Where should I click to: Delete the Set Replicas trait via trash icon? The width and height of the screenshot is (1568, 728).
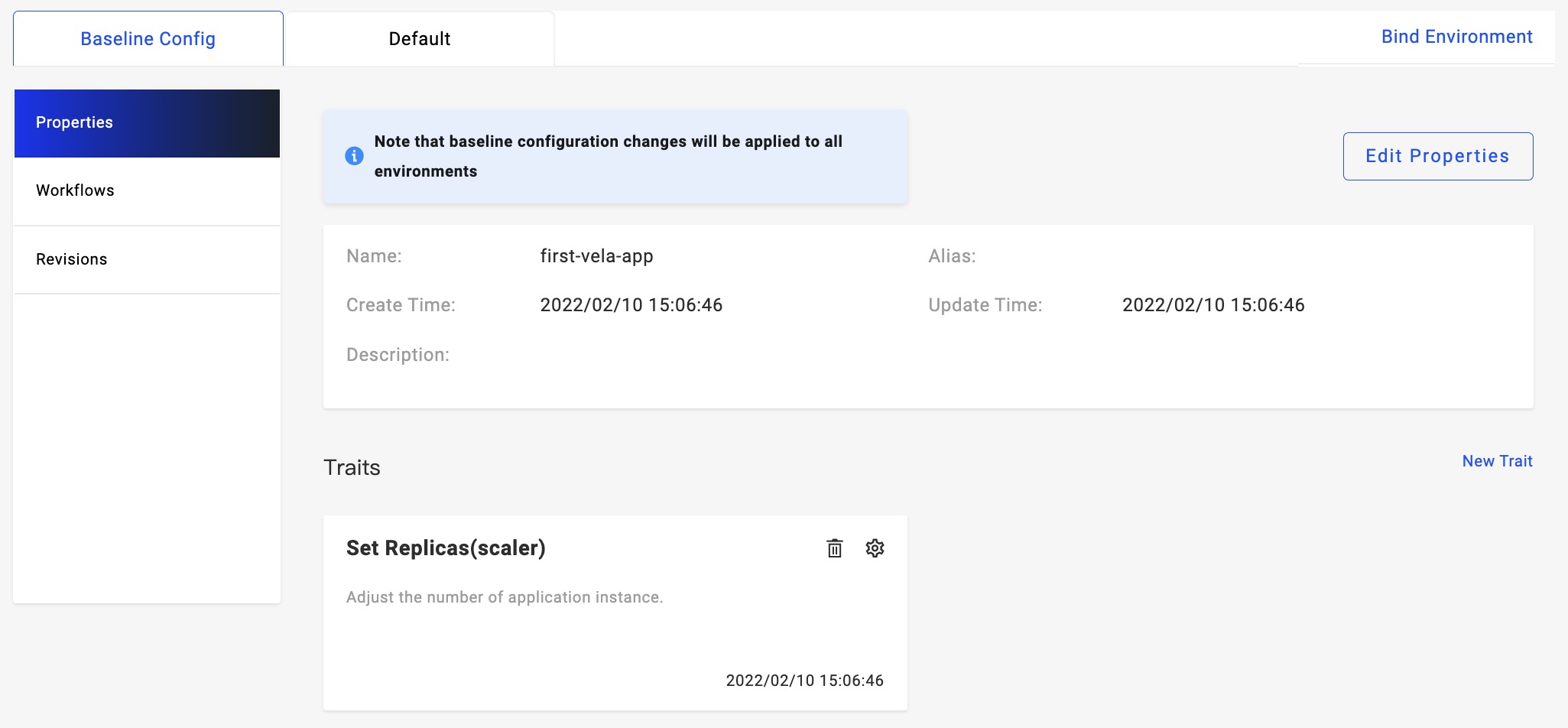click(834, 548)
